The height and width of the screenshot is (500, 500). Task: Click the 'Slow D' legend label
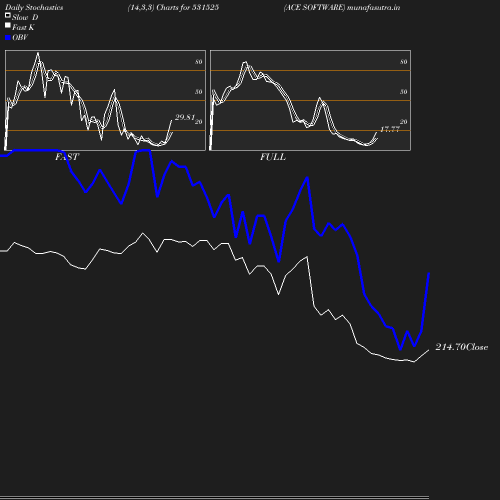tap(25, 17)
